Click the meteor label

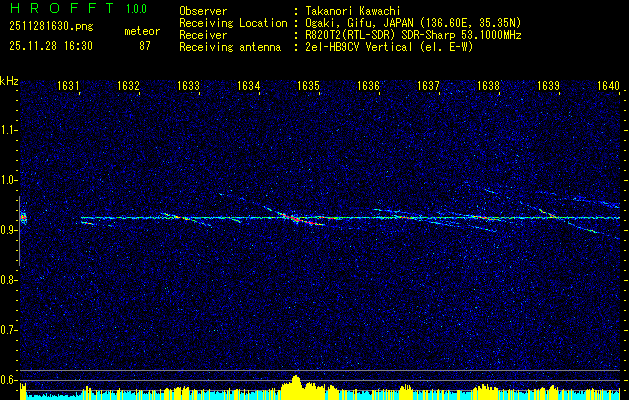pos(142,31)
